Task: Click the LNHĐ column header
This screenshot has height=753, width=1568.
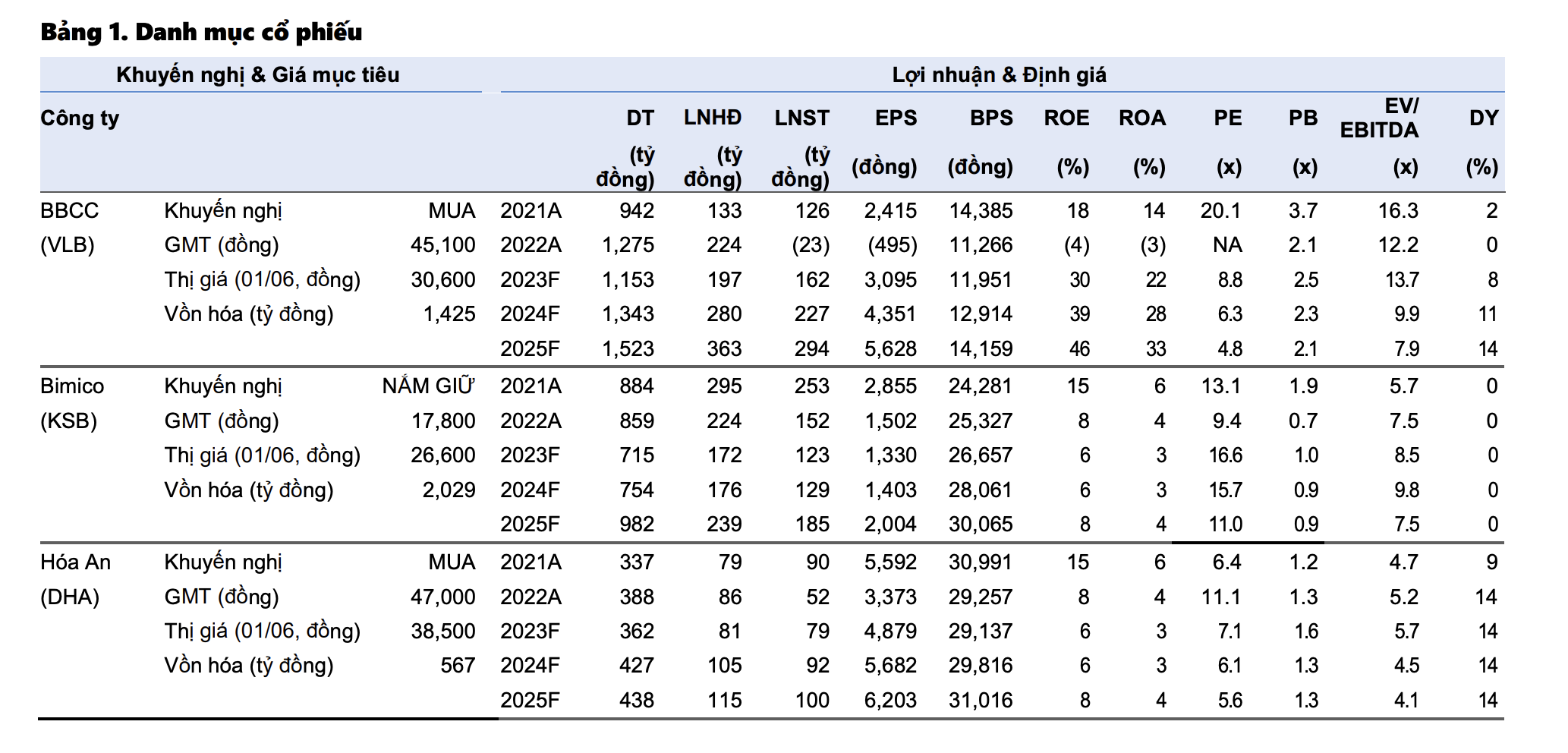Action: click(712, 118)
